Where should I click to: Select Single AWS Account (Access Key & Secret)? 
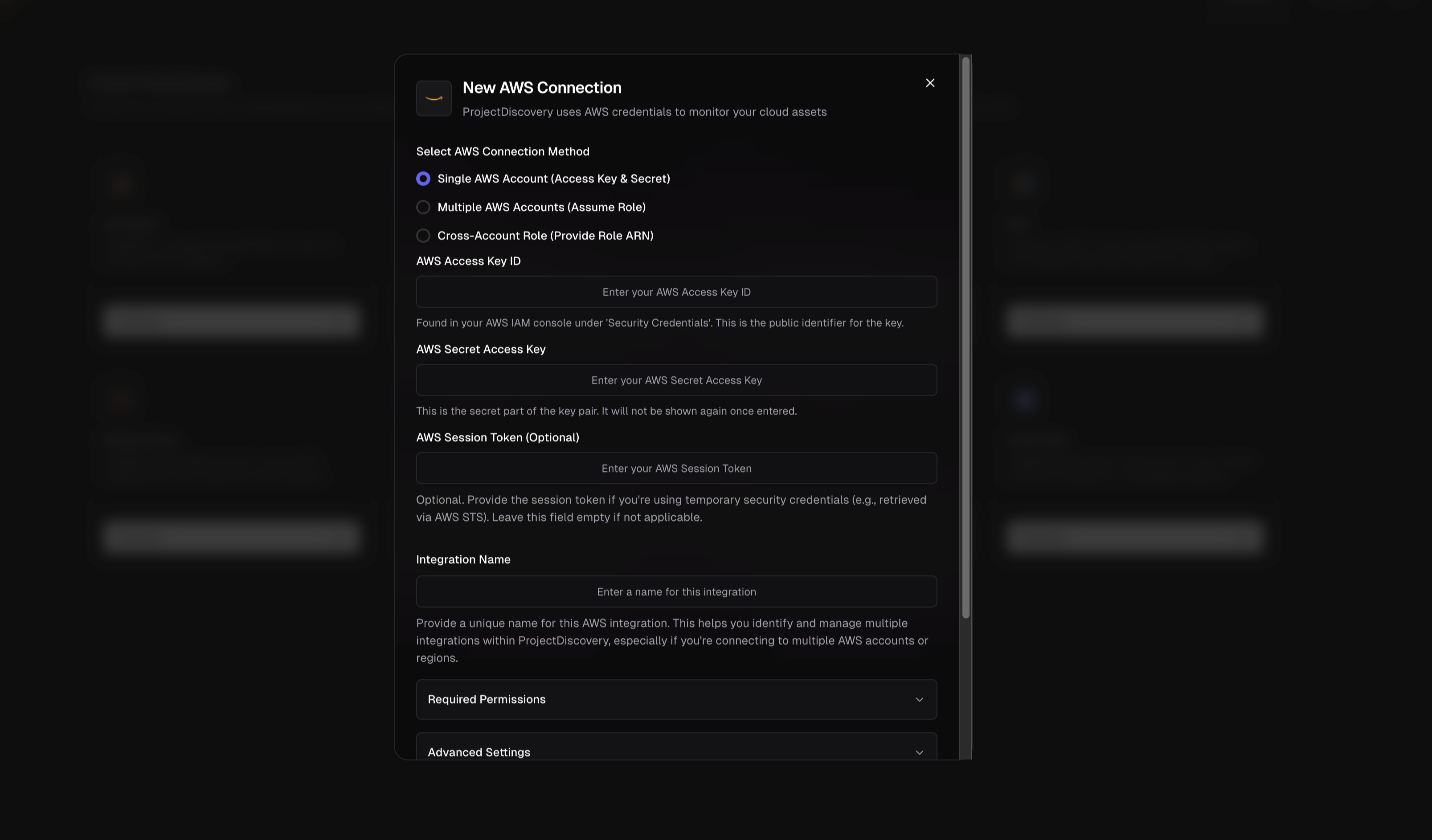point(423,178)
